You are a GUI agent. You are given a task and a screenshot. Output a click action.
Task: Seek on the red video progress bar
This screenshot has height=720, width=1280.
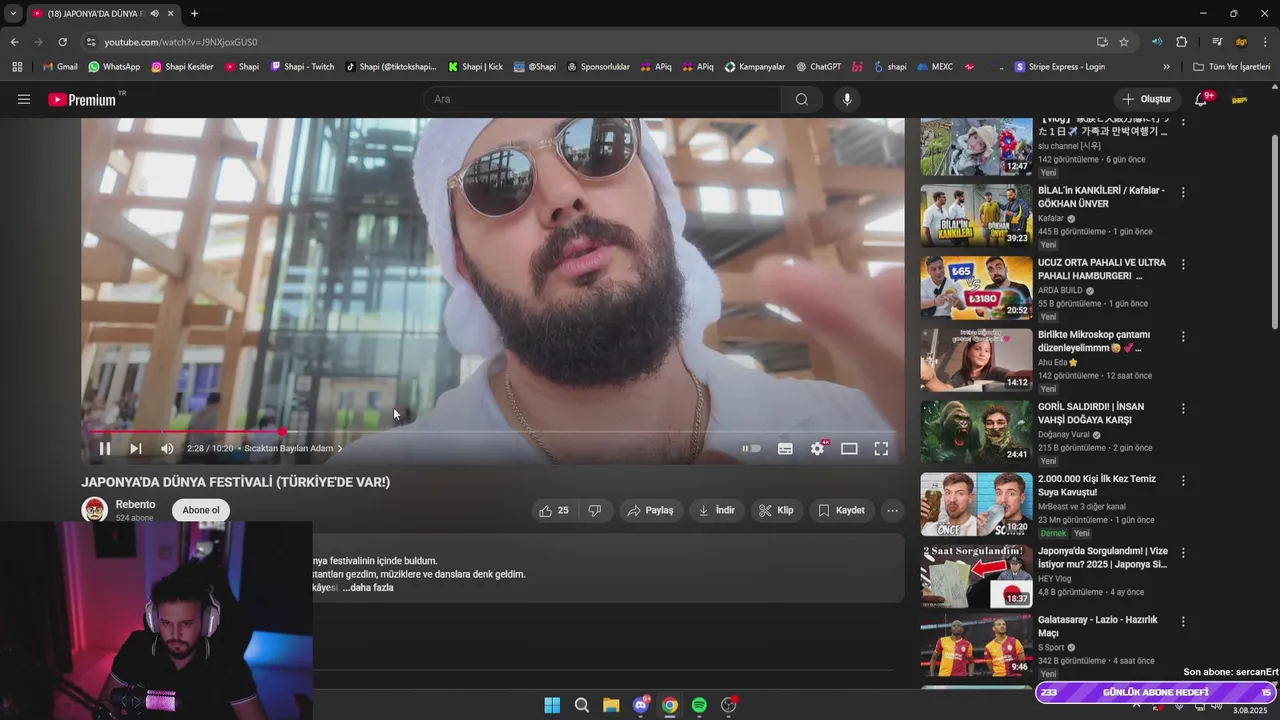coord(492,432)
